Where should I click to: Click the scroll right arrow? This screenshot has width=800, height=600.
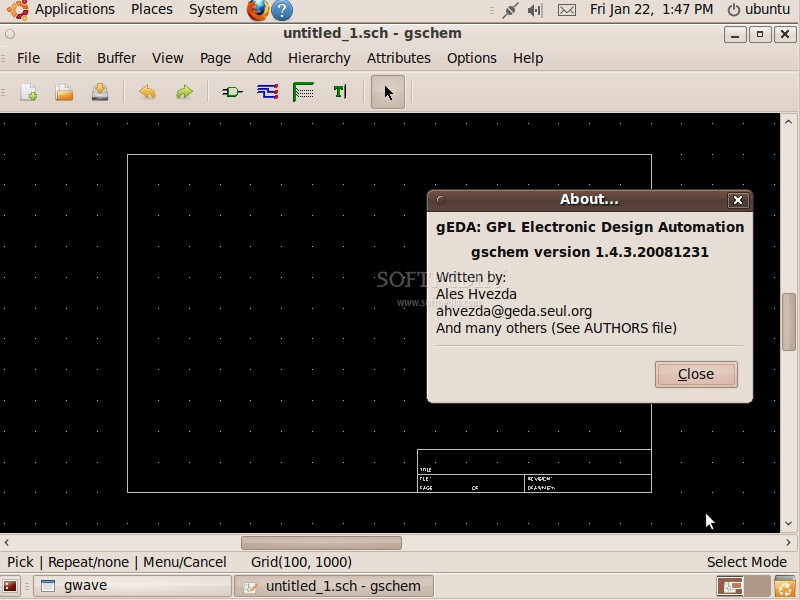[x=788, y=542]
